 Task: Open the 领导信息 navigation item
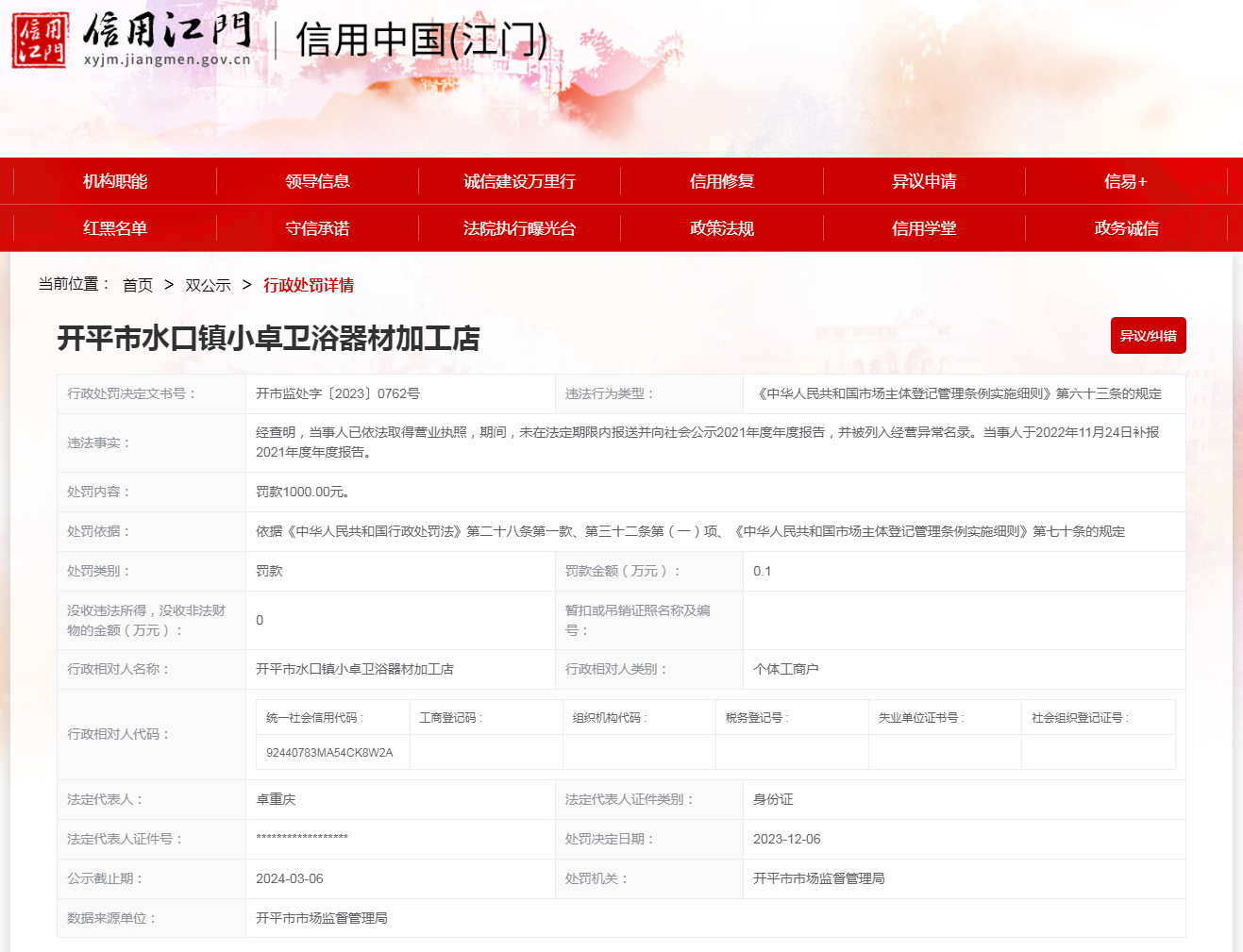(x=317, y=181)
